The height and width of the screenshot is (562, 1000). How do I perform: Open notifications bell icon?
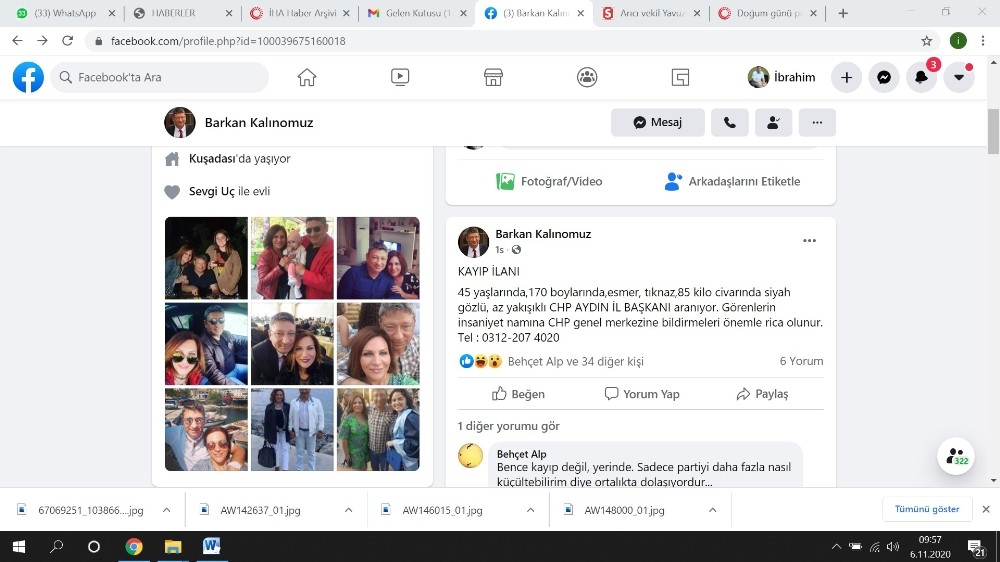(x=921, y=77)
